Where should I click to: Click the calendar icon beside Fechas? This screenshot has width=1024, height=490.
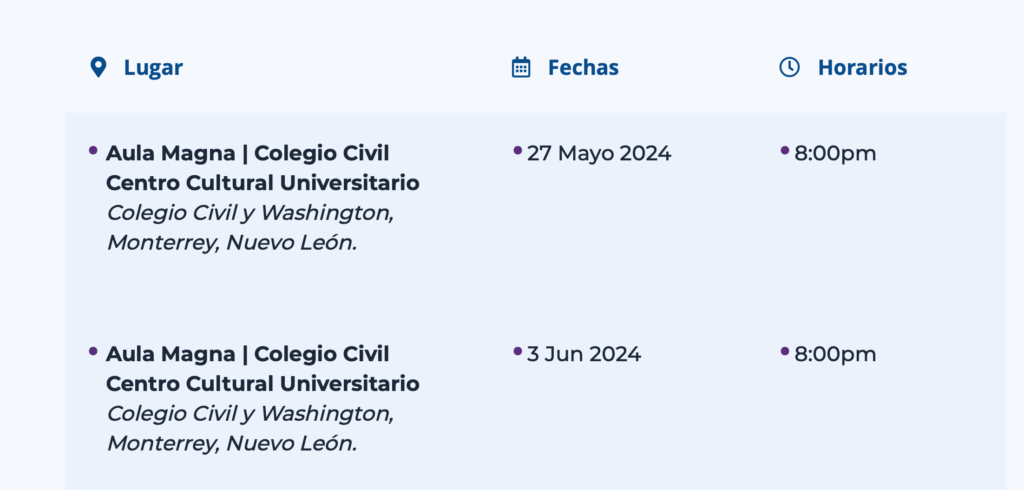coord(520,67)
